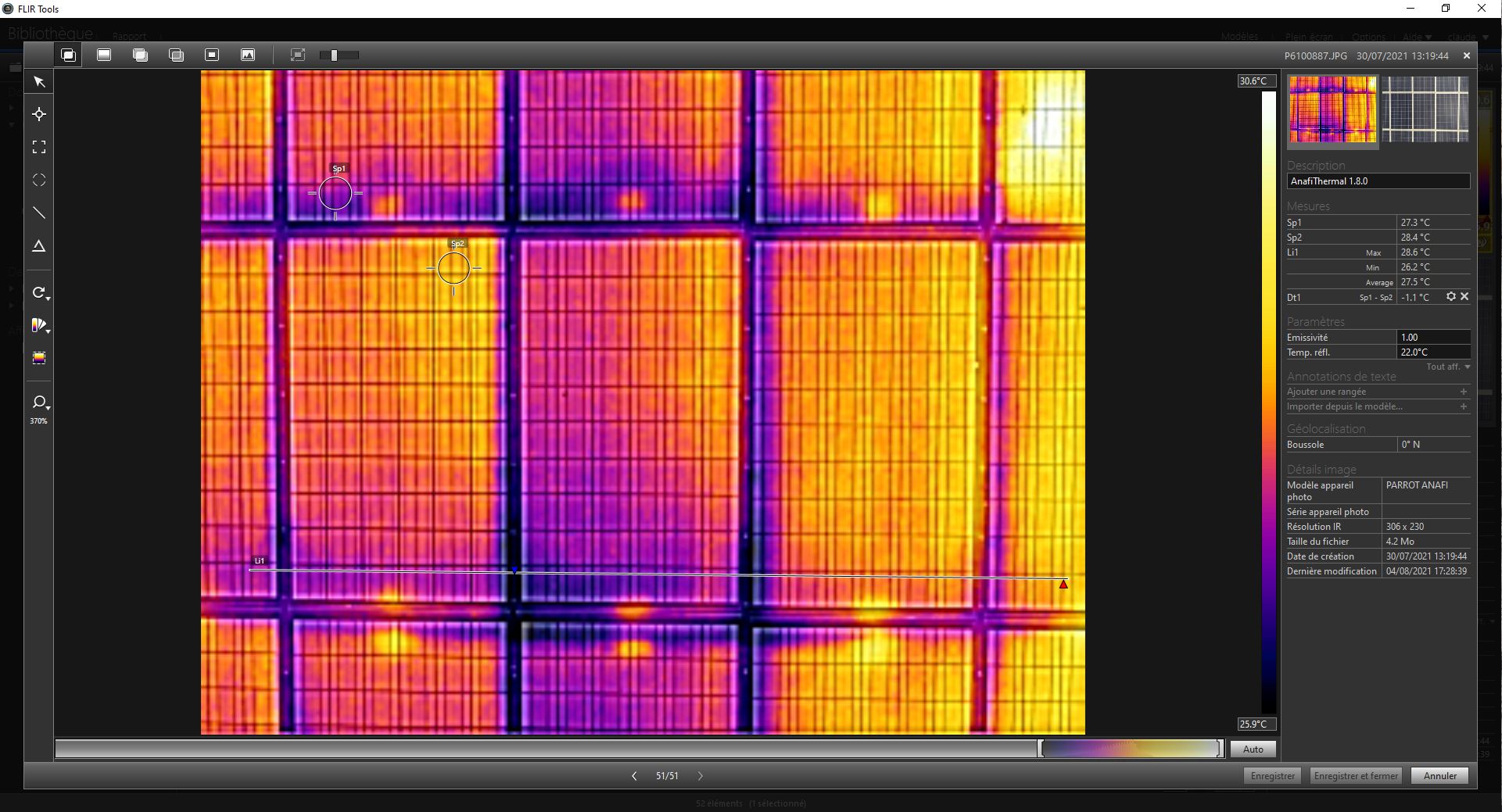Image resolution: width=1502 pixels, height=812 pixels.
Task: Select the ellipse measurement tool
Action: 39,181
